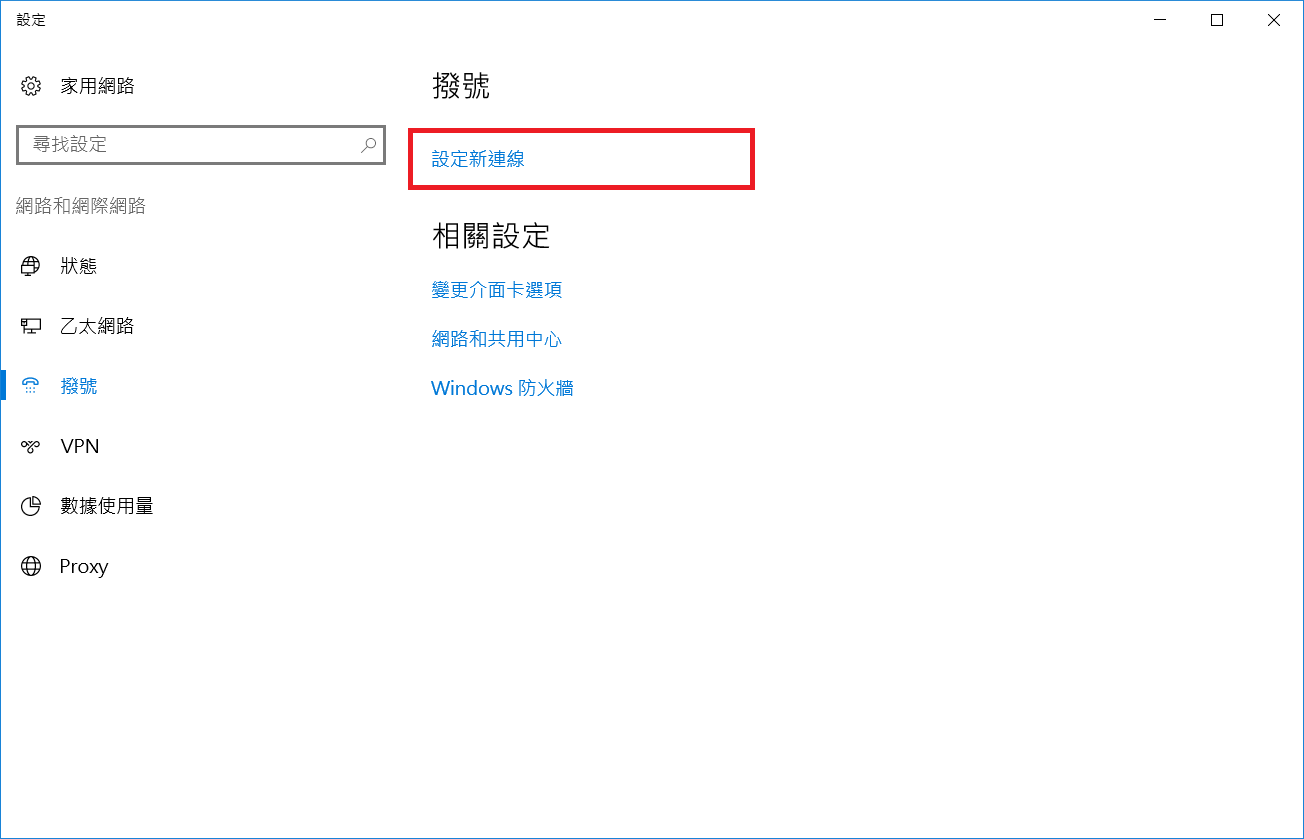The width and height of the screenshot is (1304, 839).
Task: Open the VPN page
Action: pyautogui.click(x=80, y=446)
